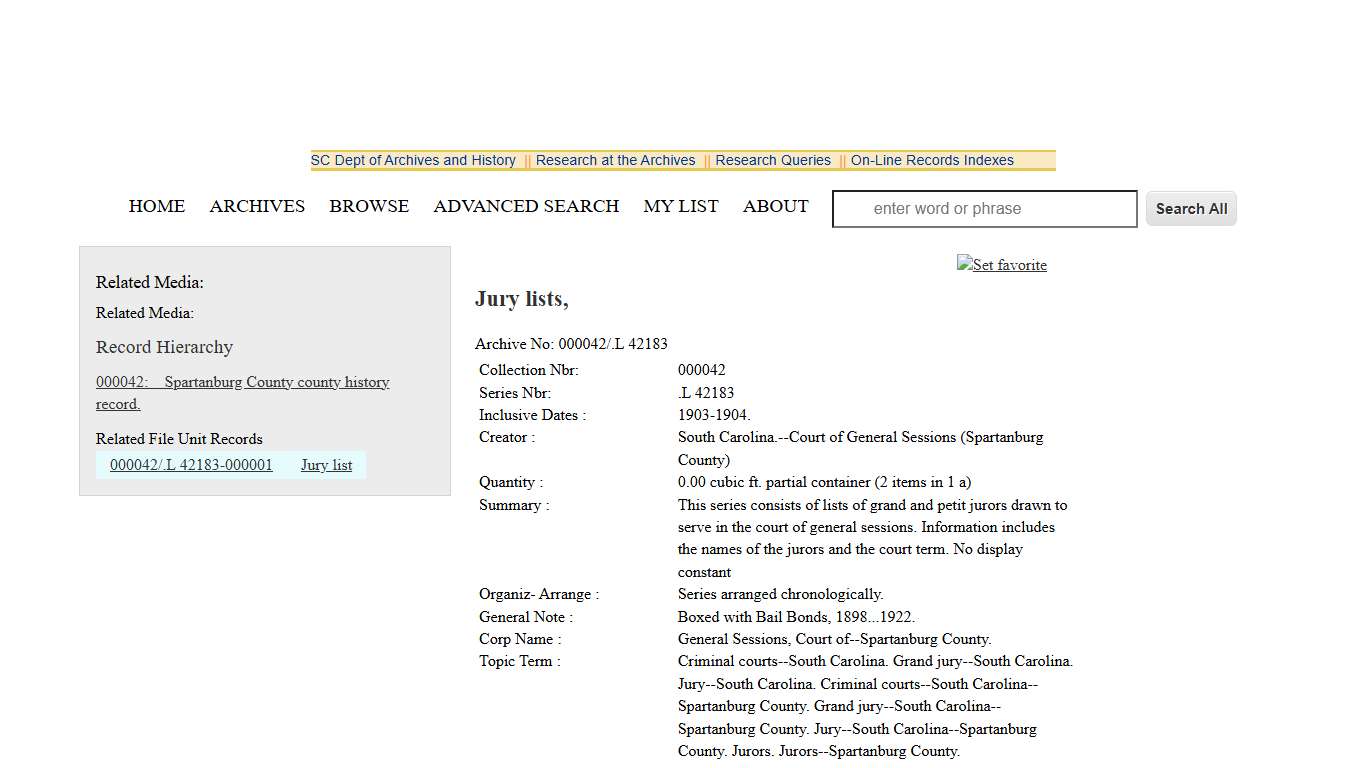The image size is (1366, 768).
Task: Open the Research at the Archives link
Action: (x=615, y=160)
